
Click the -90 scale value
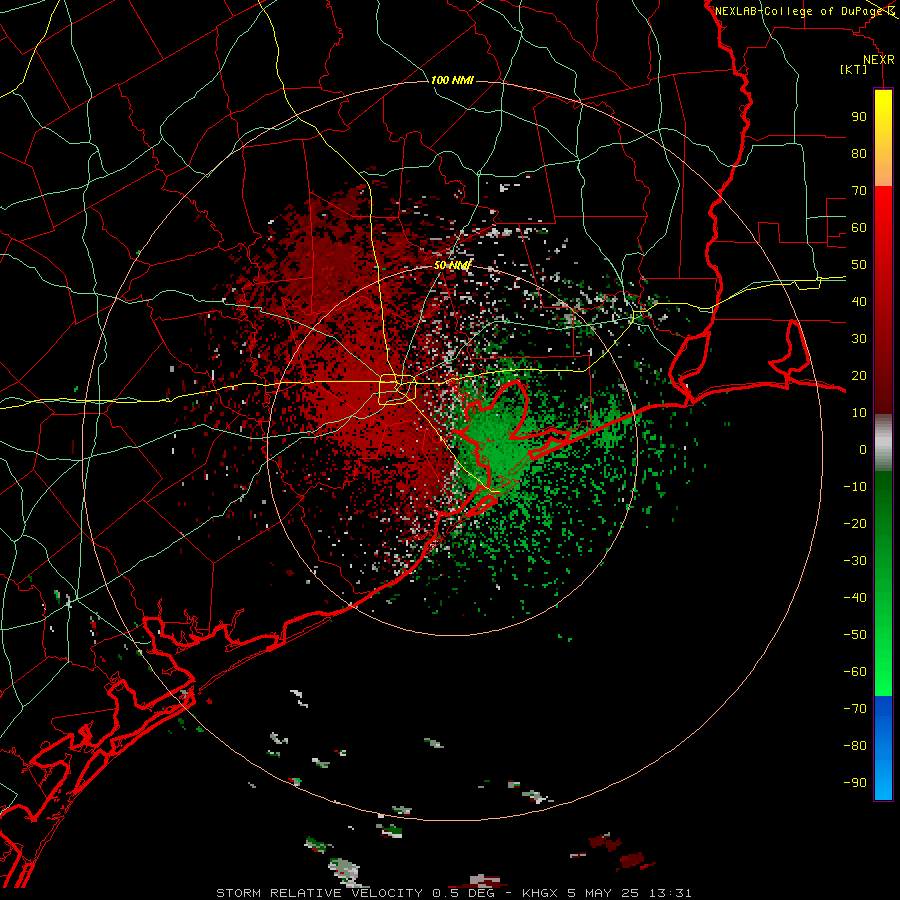(855, 783)
